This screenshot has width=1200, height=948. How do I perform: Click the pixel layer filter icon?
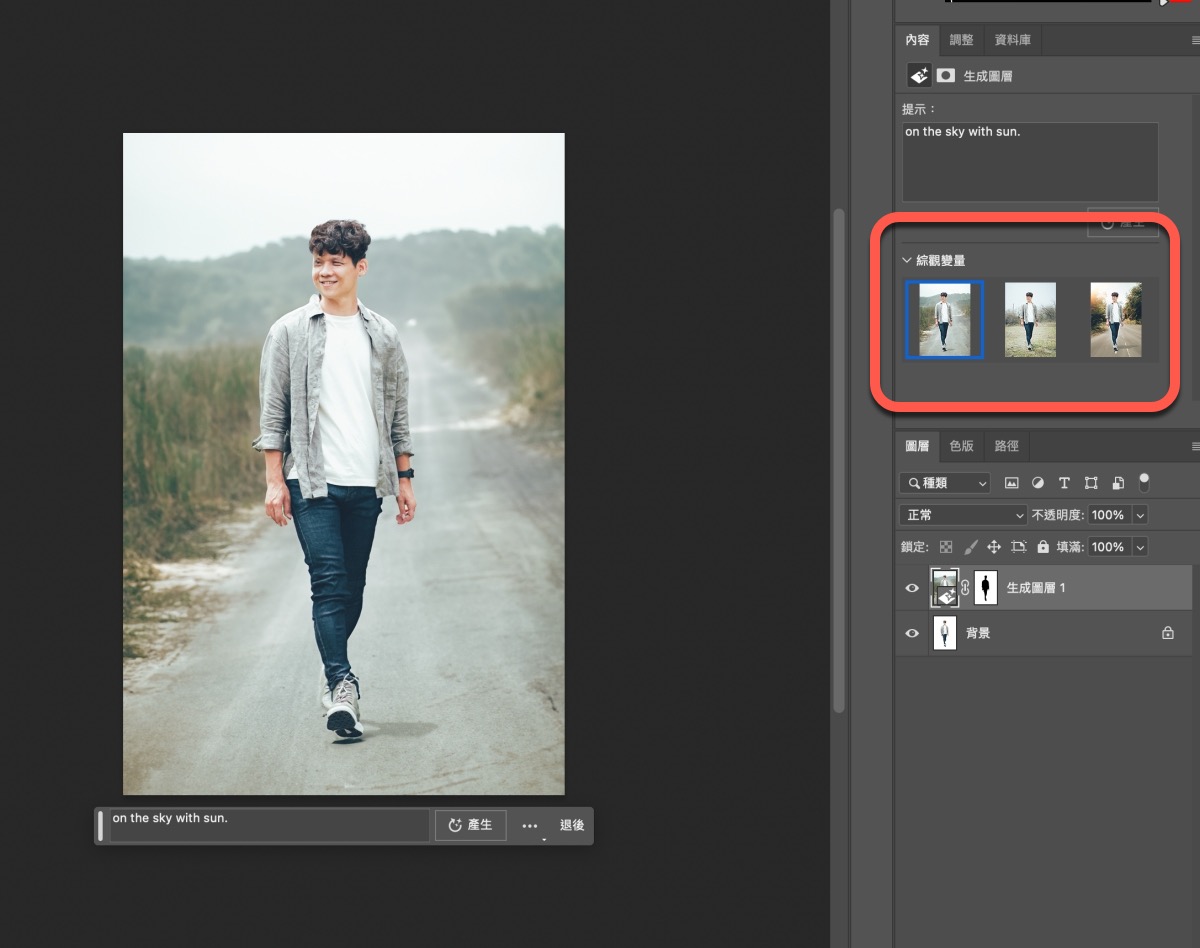1011,483
